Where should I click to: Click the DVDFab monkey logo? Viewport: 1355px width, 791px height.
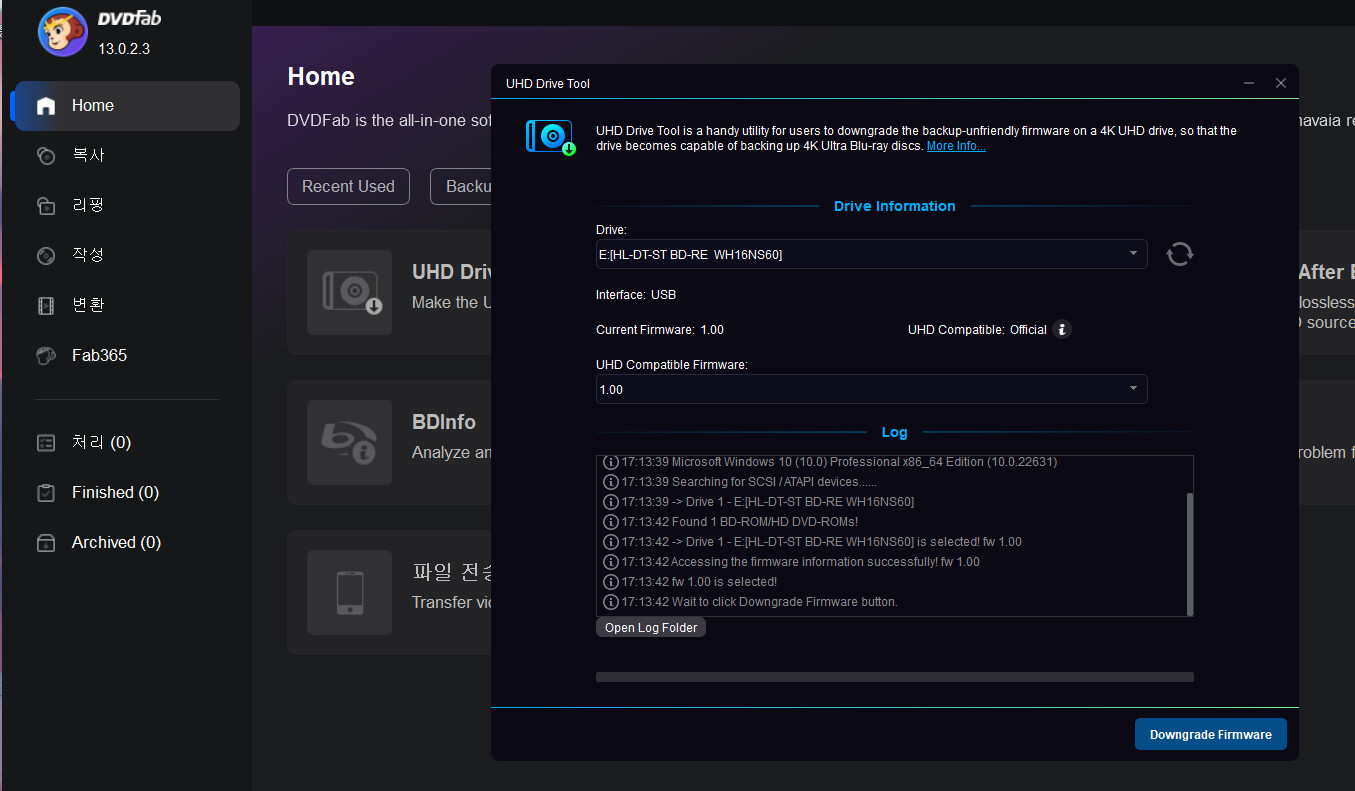click(x=62, y=32)
